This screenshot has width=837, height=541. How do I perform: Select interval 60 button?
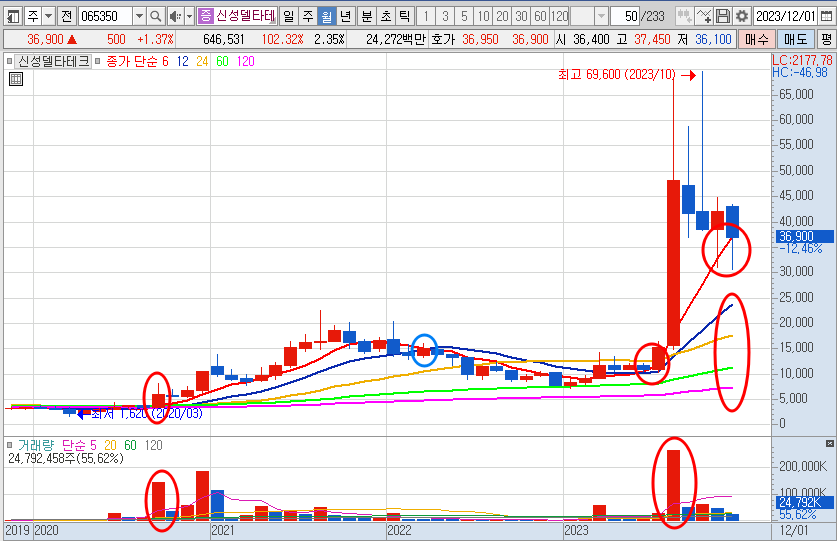(541, 17)
